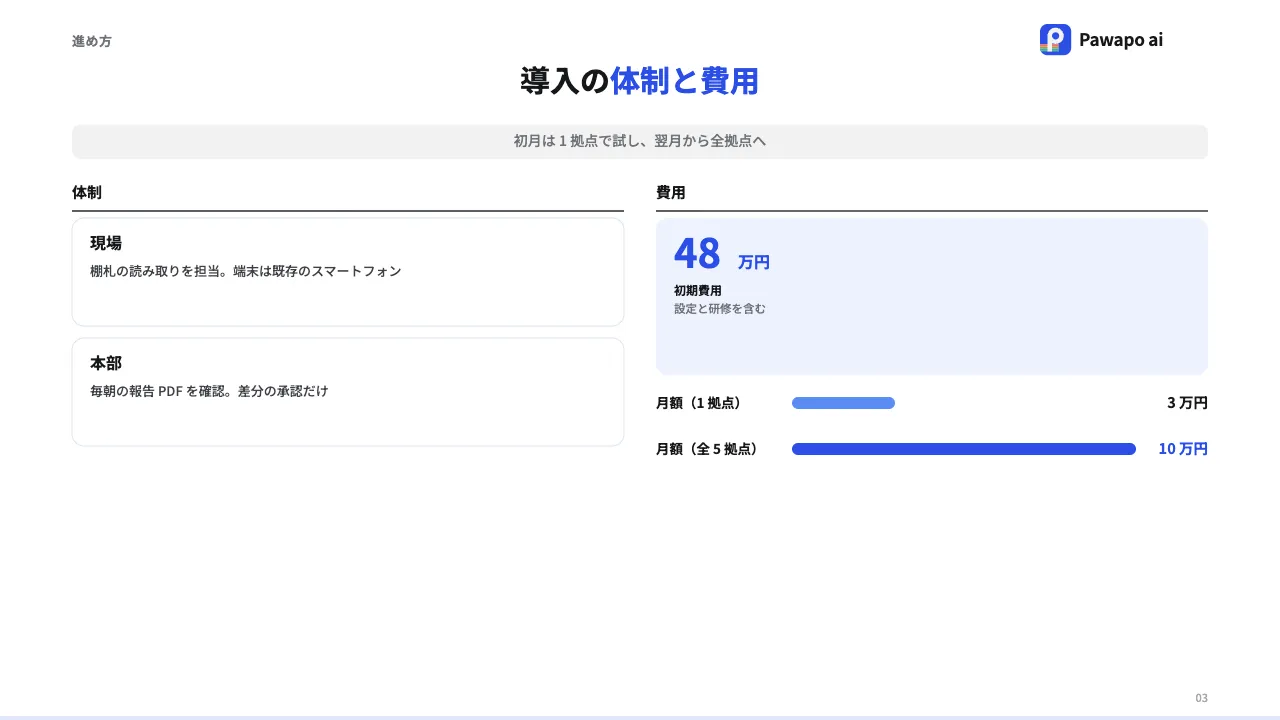The width and height of the screenshot is (1280, 720).
Task: Click the 費用 column heading
Action: point(671,192)
